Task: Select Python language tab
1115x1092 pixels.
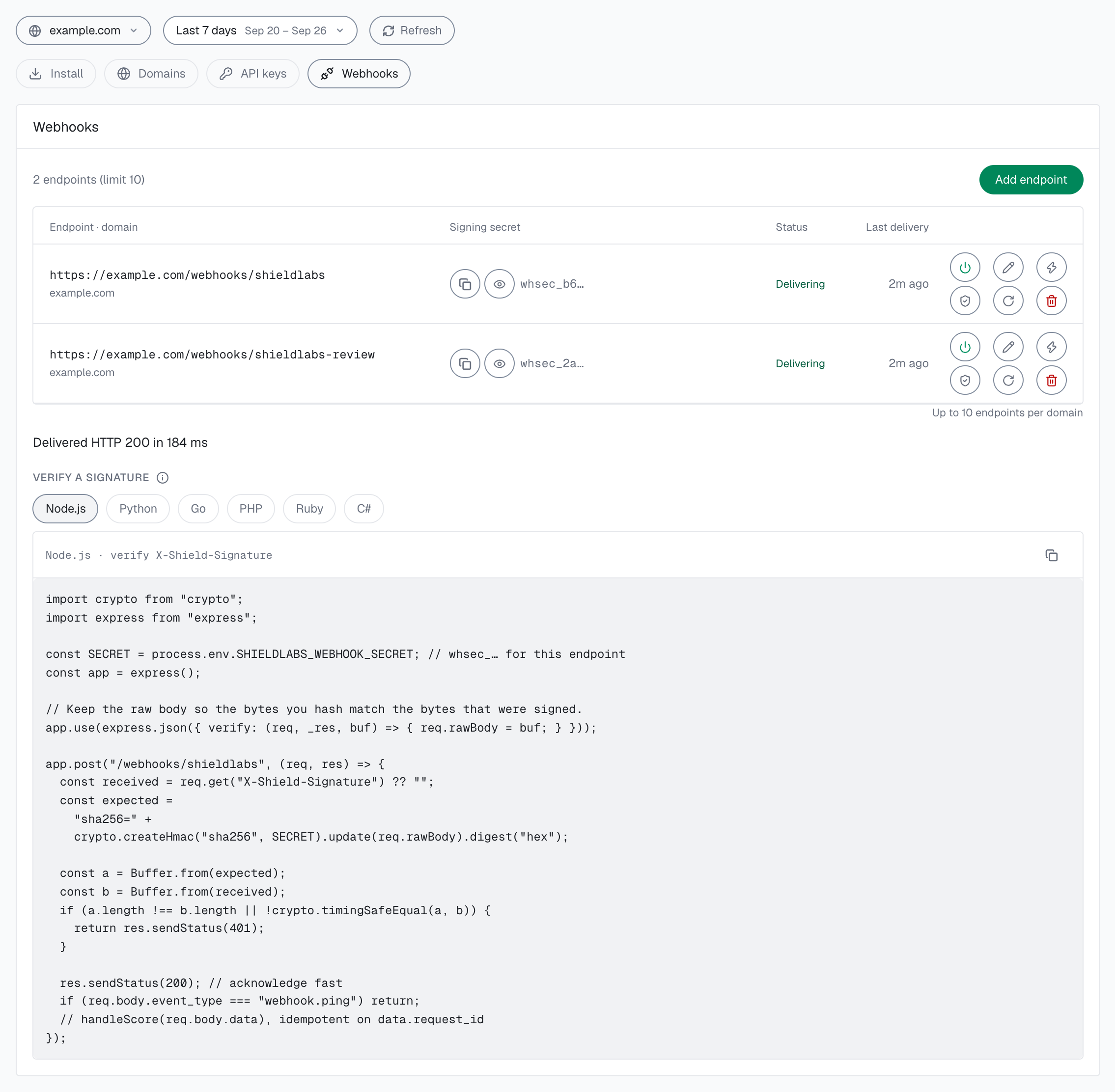Action: click(138, 509)
